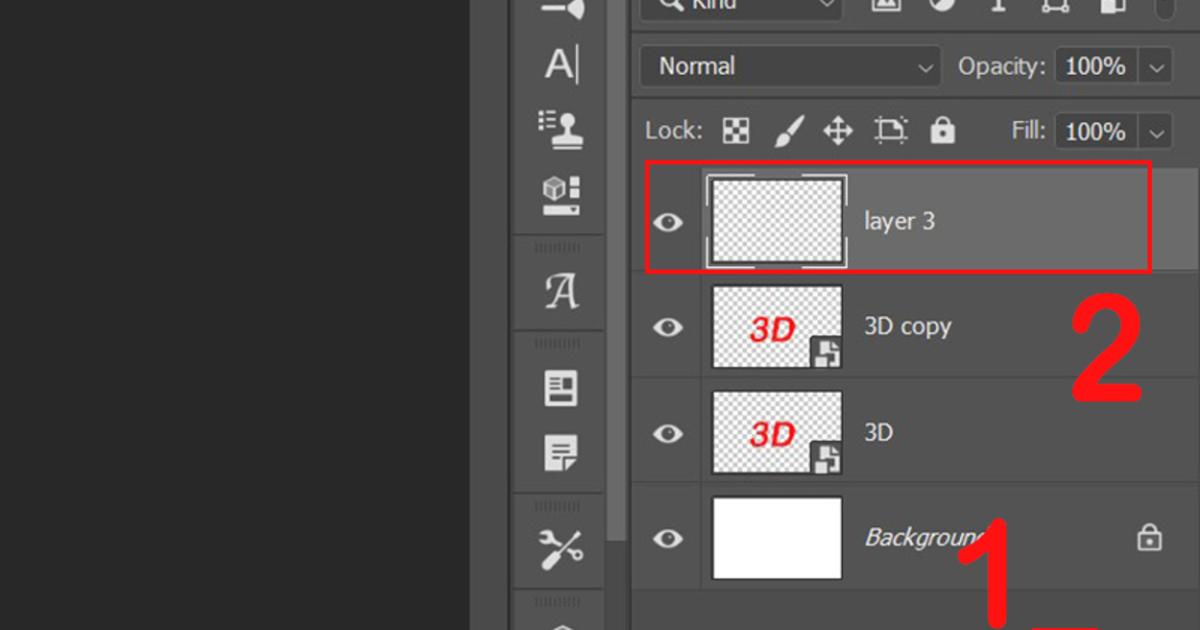
Task: Click the Background layer lock icon
Action: tap(1149, 538)
